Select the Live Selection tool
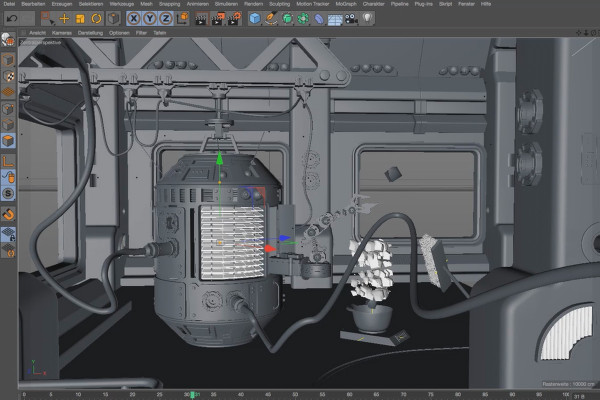600x400 pixels. point(47,18)
